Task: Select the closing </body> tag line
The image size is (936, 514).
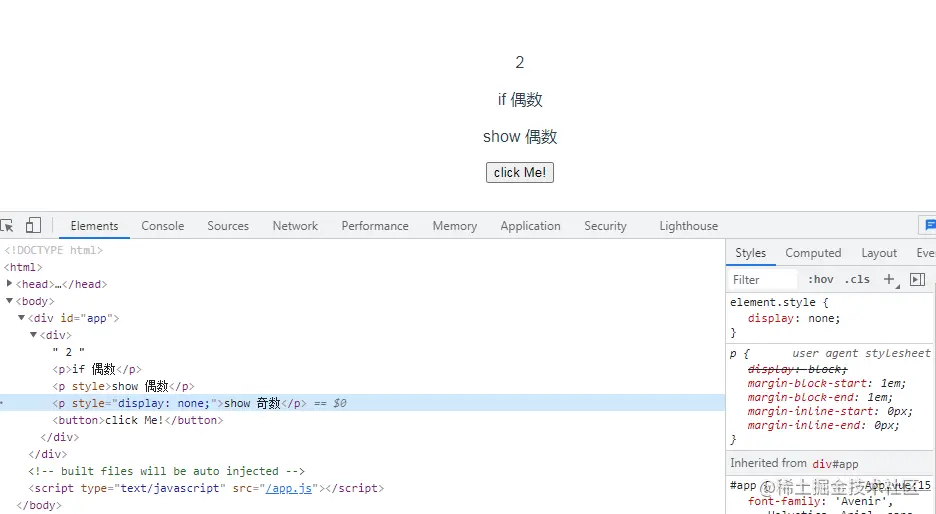Action: [x=39, y=505]
